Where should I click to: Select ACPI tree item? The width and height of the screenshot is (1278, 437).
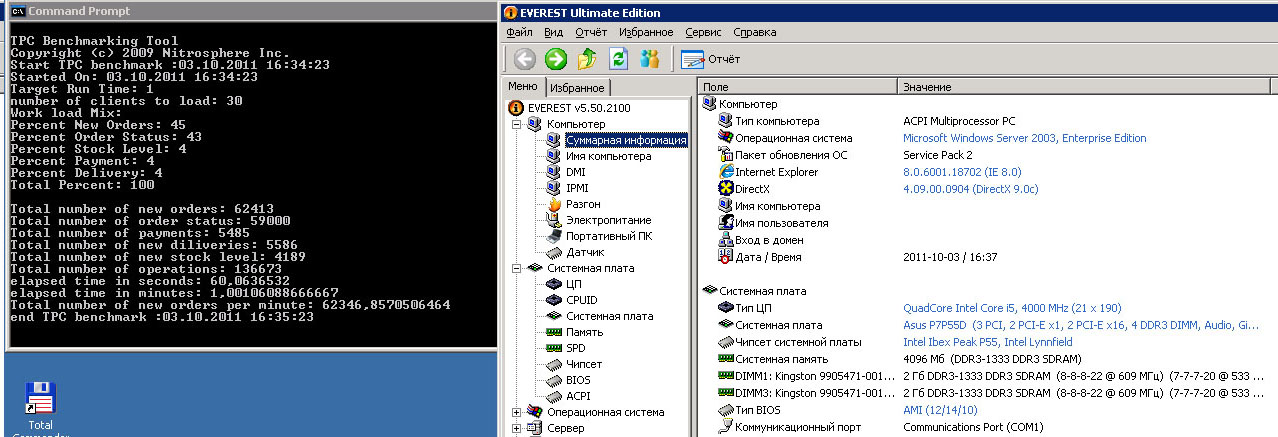578,396
